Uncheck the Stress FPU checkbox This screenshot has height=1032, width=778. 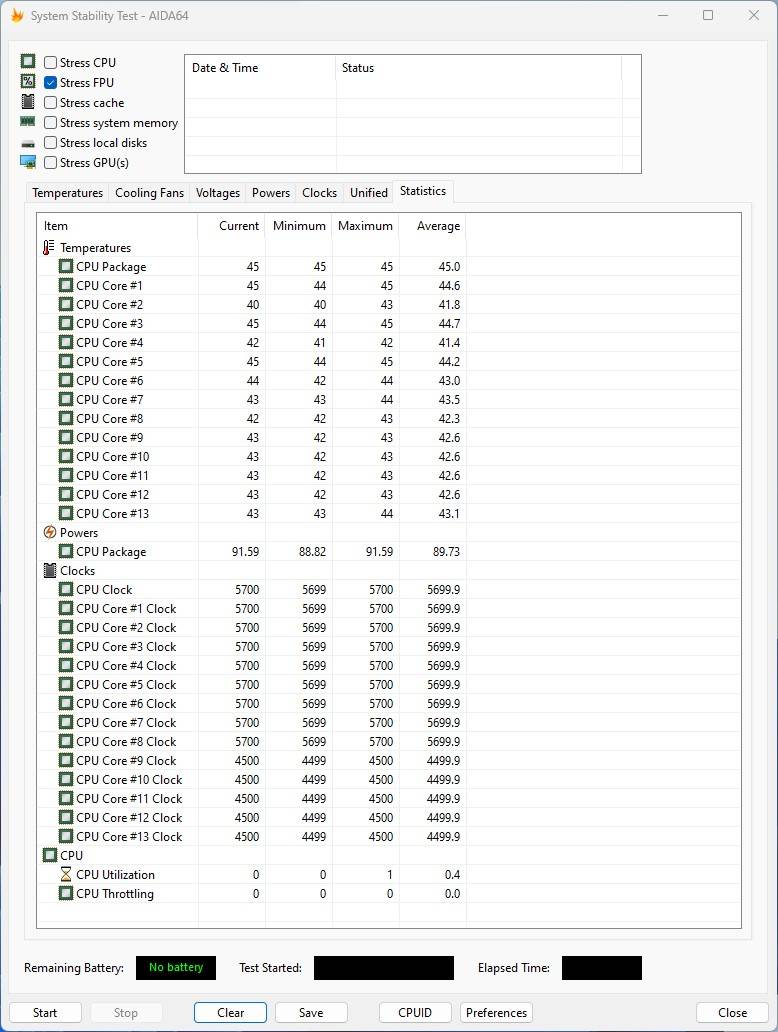coord(51,83)
